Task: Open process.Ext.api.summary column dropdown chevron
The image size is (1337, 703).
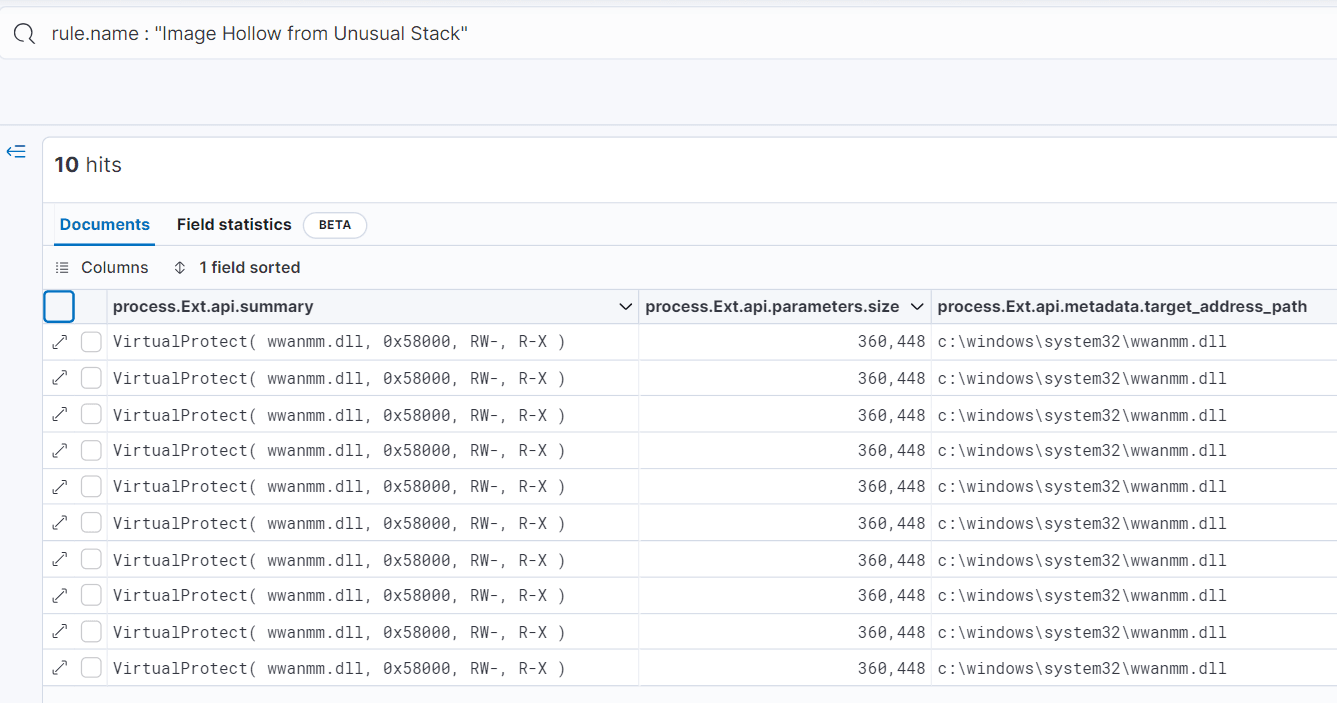Action: [625, 307]
